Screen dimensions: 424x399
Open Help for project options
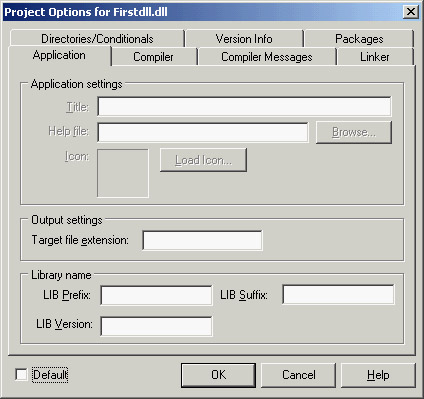(378, 375)
